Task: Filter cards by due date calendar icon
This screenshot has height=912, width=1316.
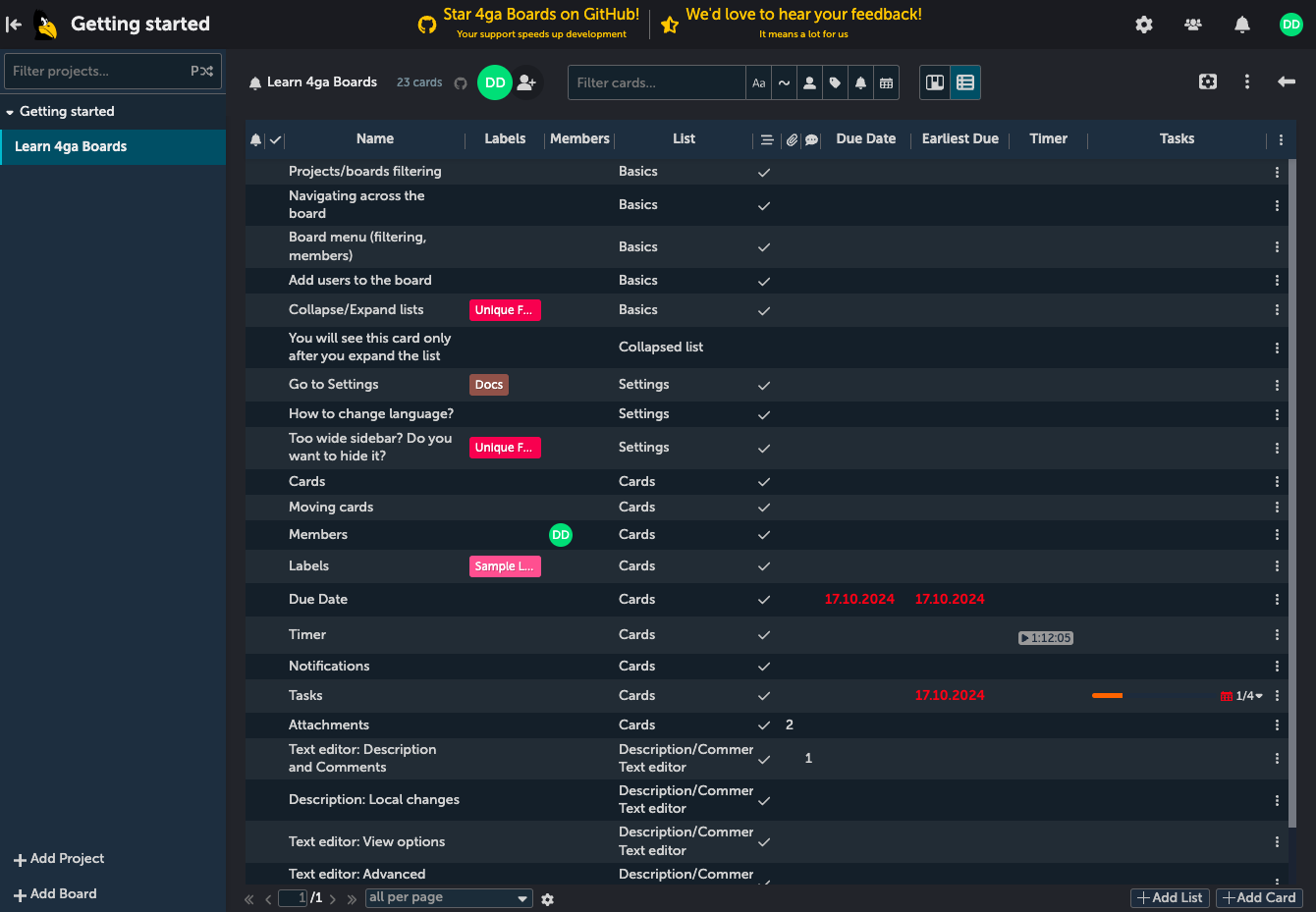Action: click(886, 82)
